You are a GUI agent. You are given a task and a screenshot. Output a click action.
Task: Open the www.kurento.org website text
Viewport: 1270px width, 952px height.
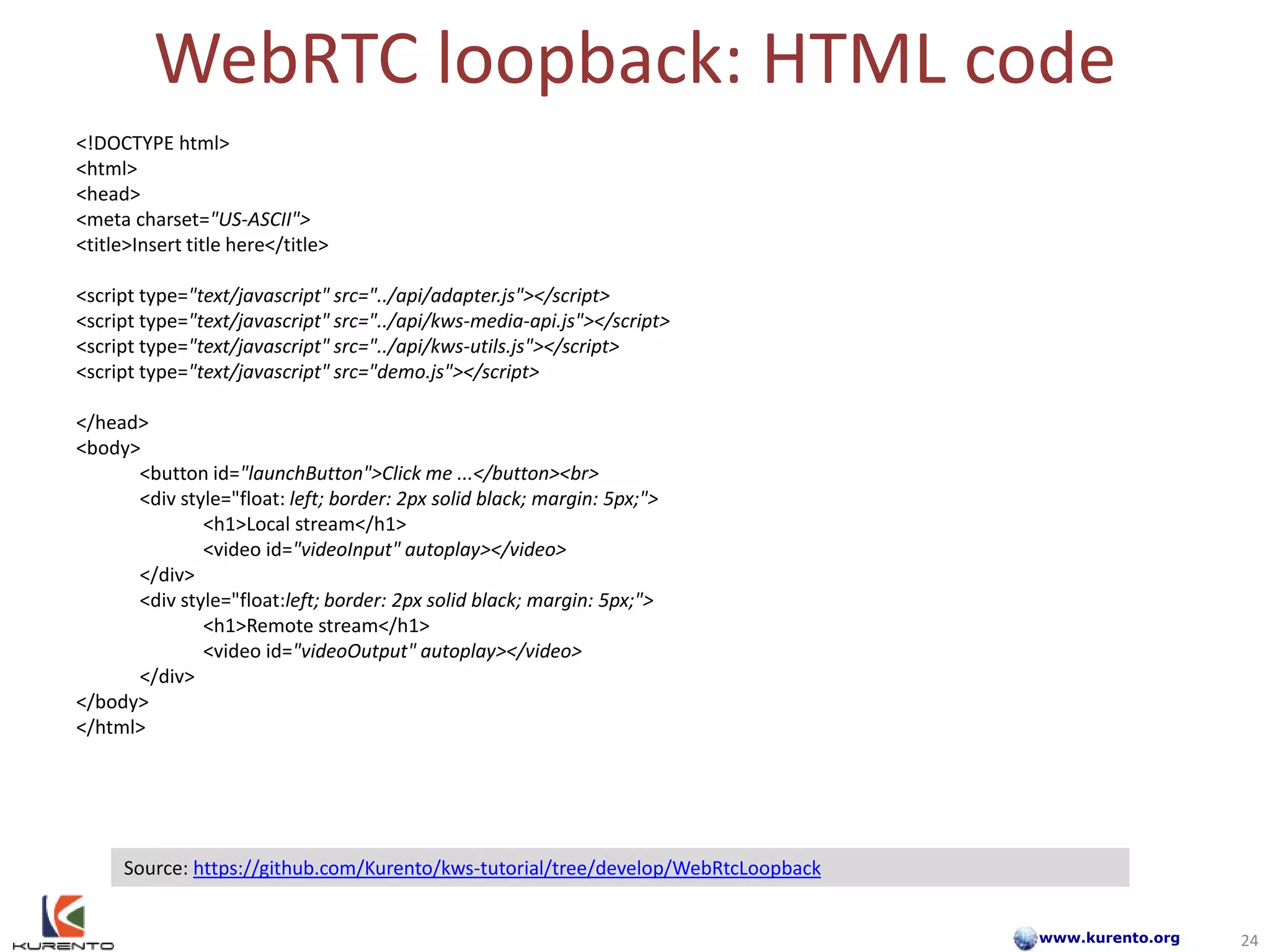point(1109,938)
